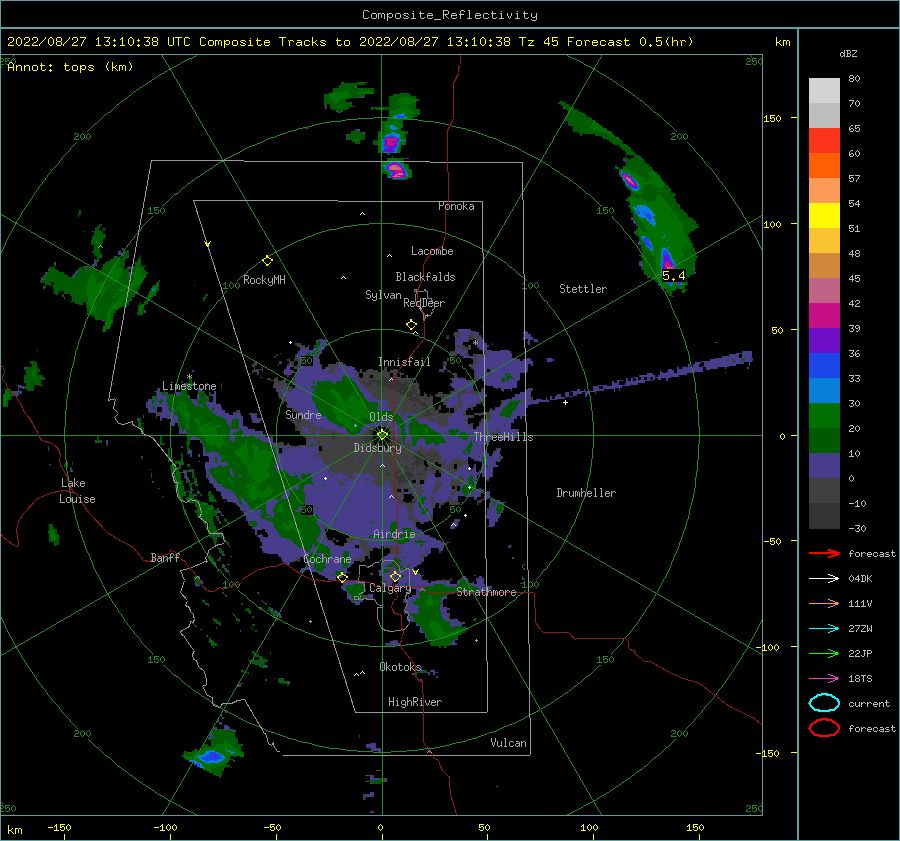
Task: Click the yellow diamond marker by RedDeer
Action: [411, 325]
